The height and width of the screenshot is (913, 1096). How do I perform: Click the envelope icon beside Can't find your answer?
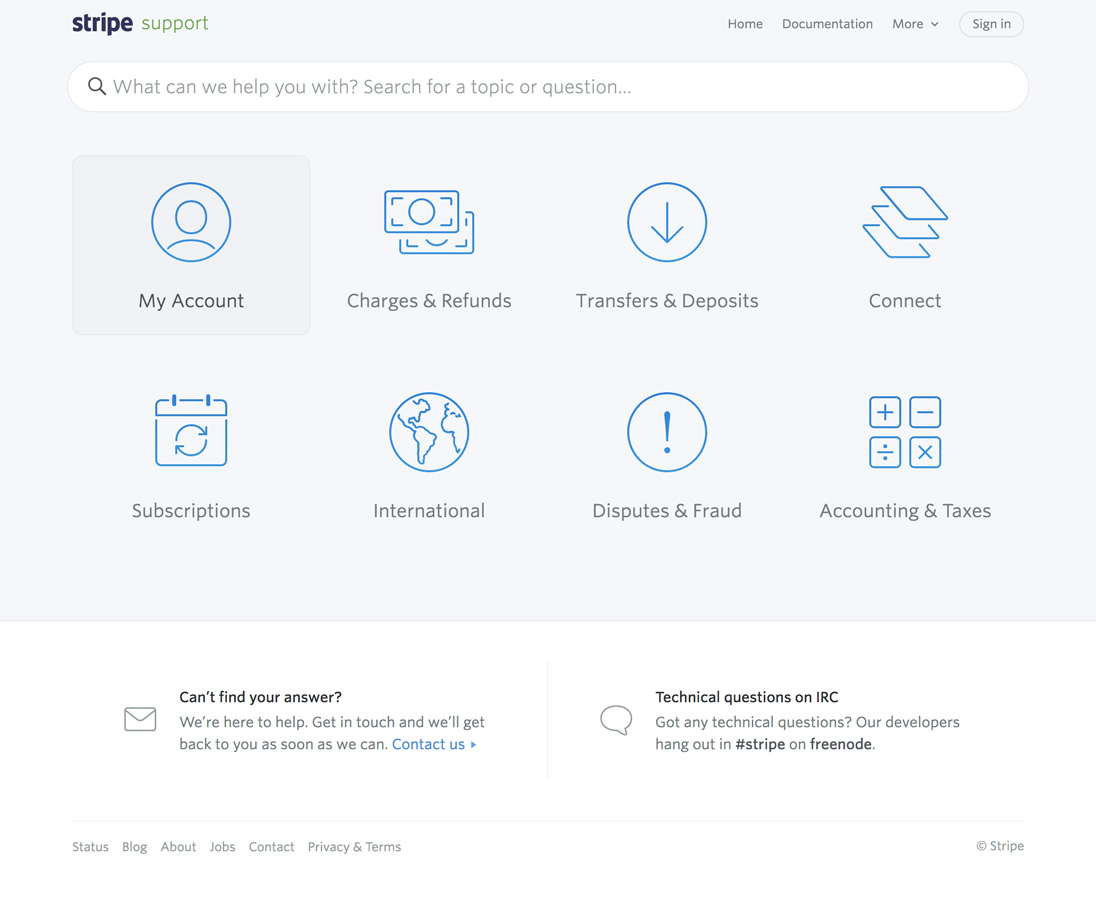[140, 719]
